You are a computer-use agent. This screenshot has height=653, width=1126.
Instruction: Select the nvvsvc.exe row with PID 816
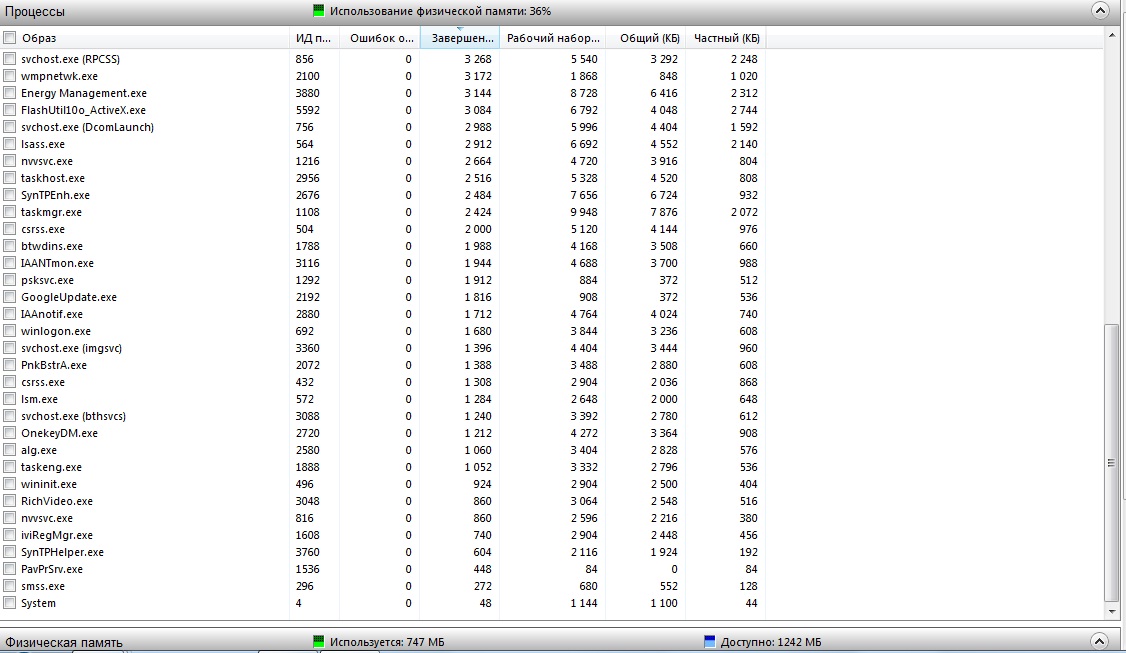383,518
